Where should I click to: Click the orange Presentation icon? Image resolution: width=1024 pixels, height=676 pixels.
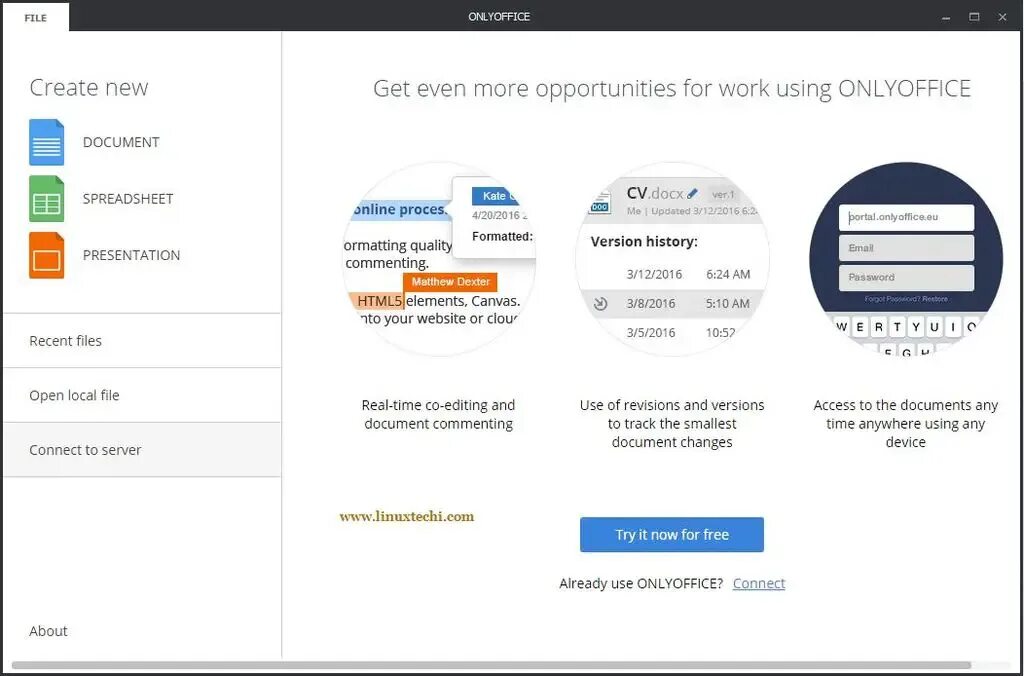[46, 255]
